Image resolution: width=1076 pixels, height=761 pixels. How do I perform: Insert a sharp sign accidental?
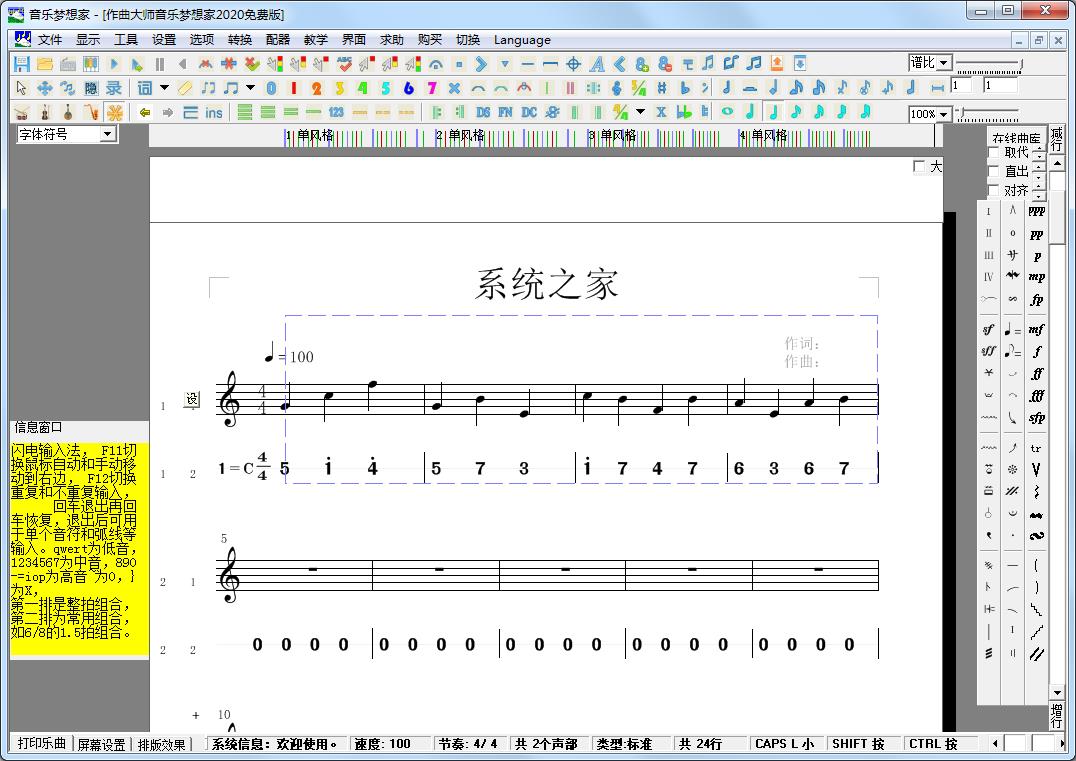click(x=662, y=88)
